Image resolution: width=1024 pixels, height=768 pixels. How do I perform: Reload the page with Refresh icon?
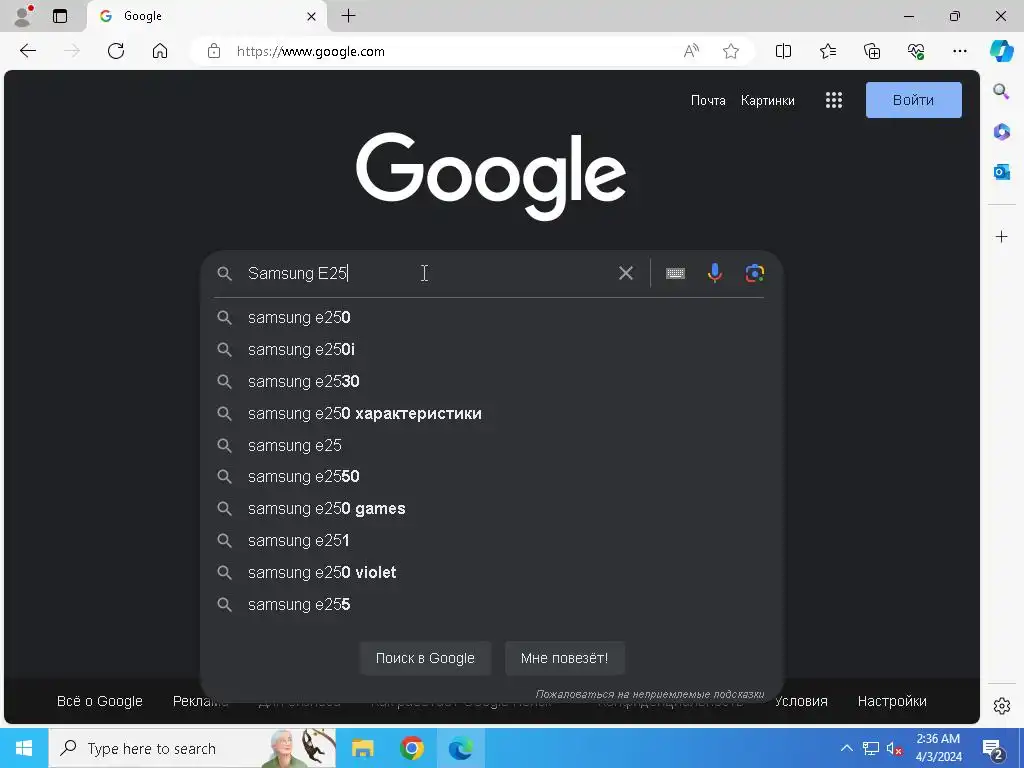click(x=116, y=51)
